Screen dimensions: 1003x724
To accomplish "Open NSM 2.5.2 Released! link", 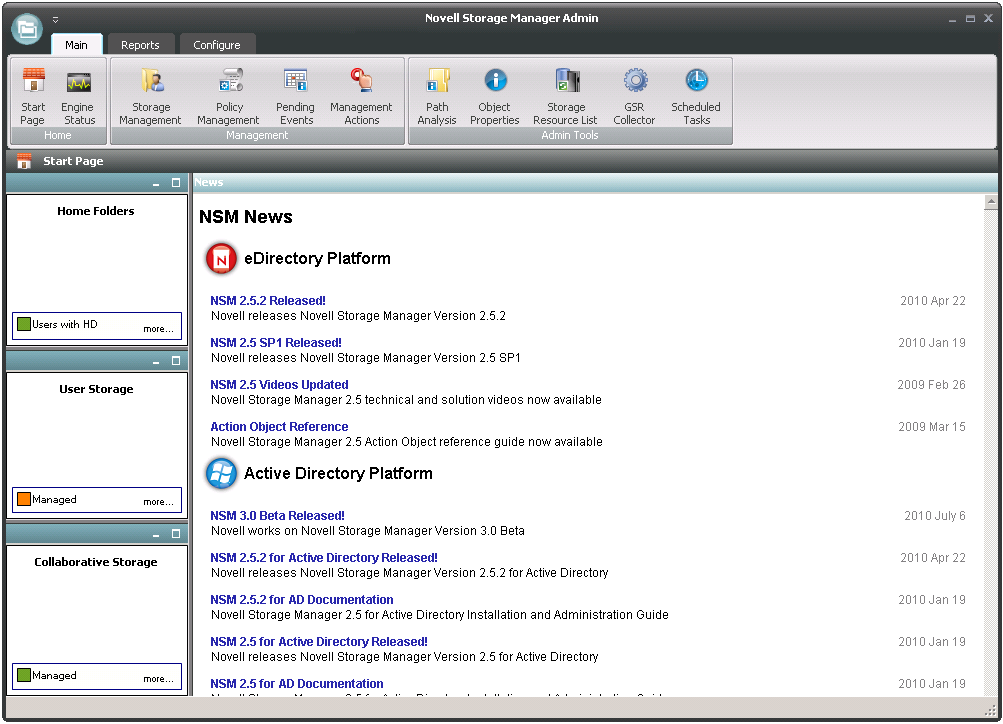I will [268, 301].
